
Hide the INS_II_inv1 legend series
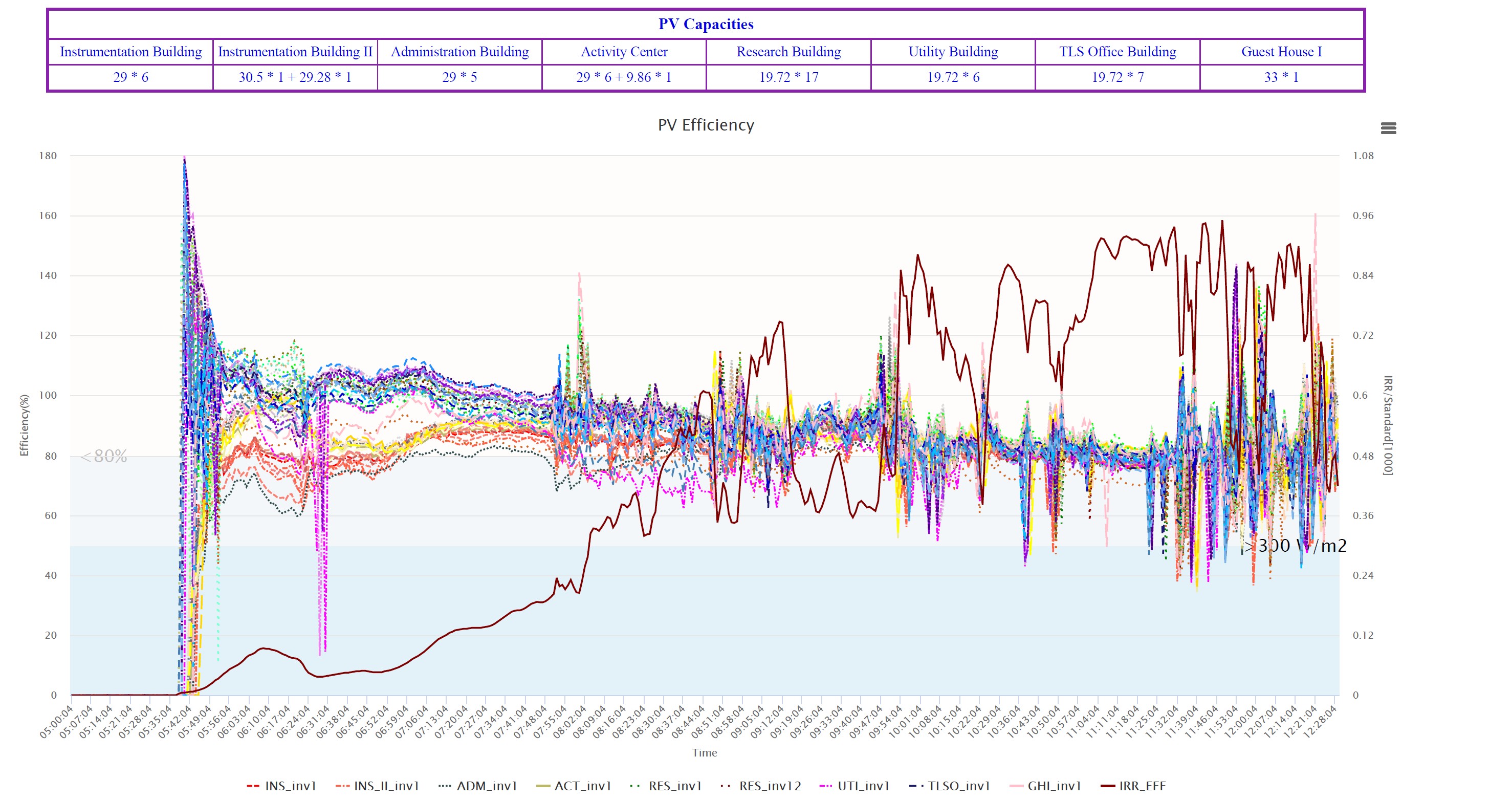click(x=386, y=785)
